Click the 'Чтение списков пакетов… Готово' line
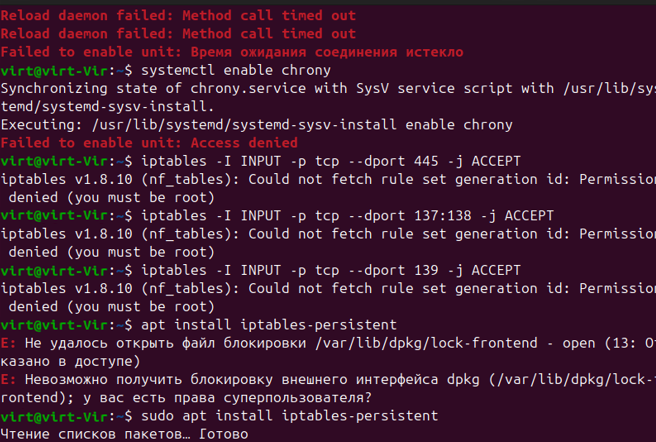The image size is (656, 442). coord(125,434)
